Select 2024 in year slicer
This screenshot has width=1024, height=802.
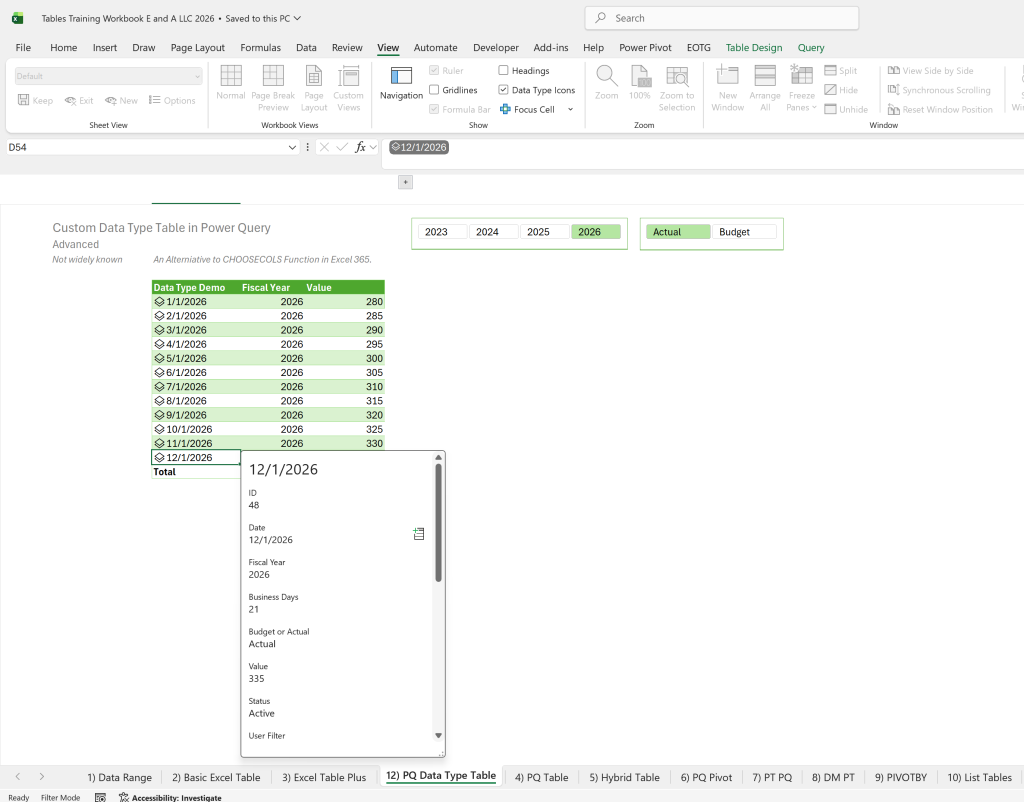point(493,232)
